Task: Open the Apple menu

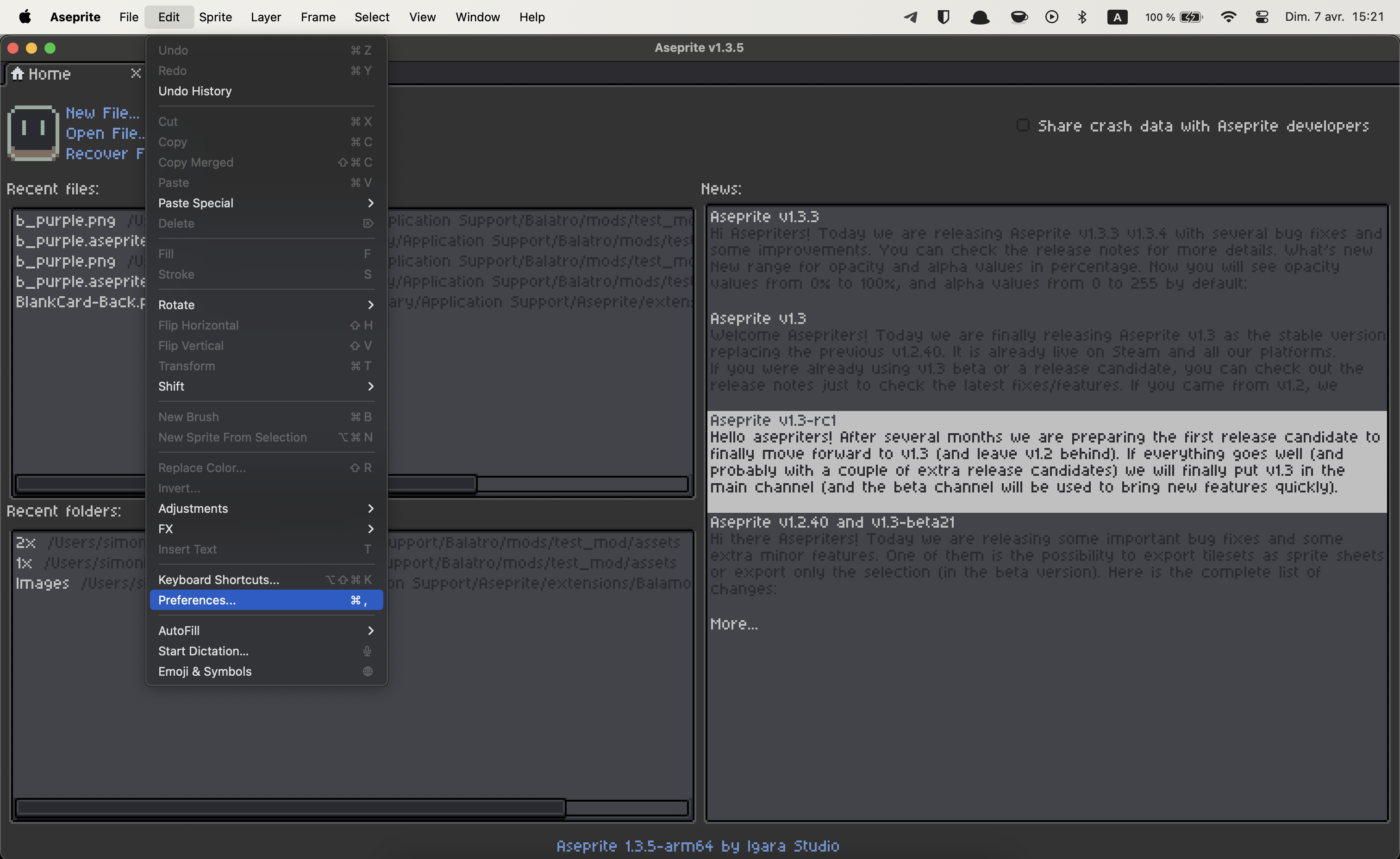Action: click(25, 17)
